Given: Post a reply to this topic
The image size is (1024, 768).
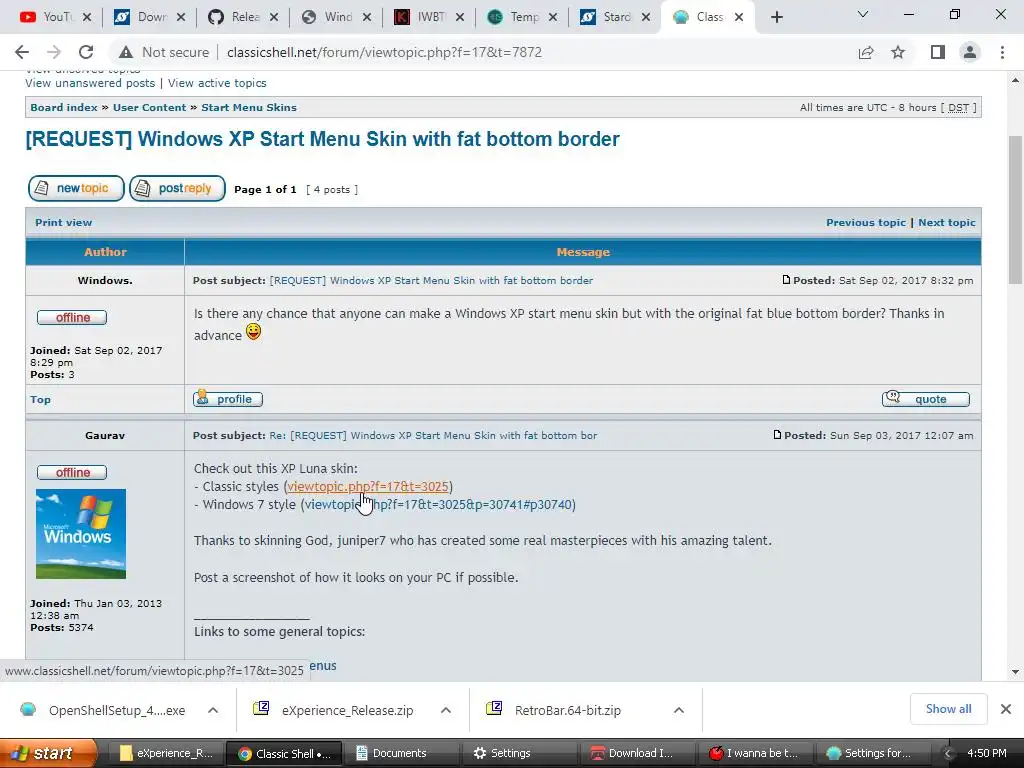Looking at the screenshot, I should point(178,189).
